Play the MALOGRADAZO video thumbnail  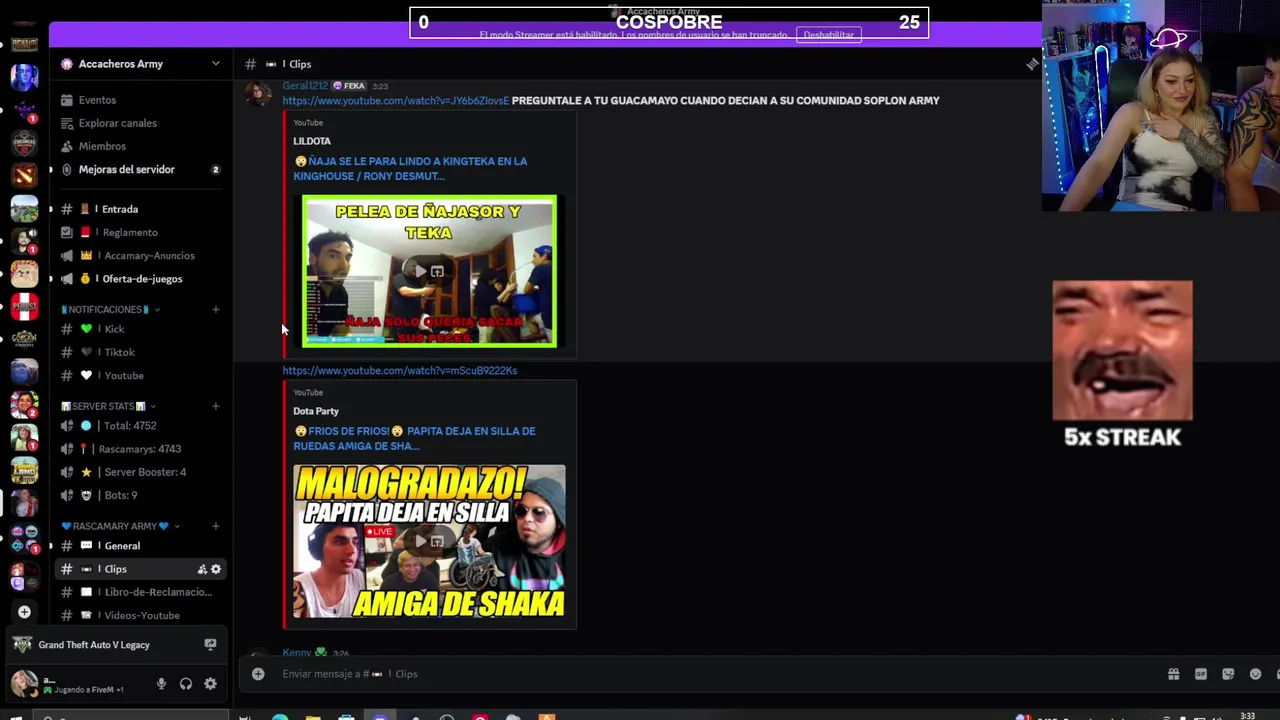tap(429, 541)
